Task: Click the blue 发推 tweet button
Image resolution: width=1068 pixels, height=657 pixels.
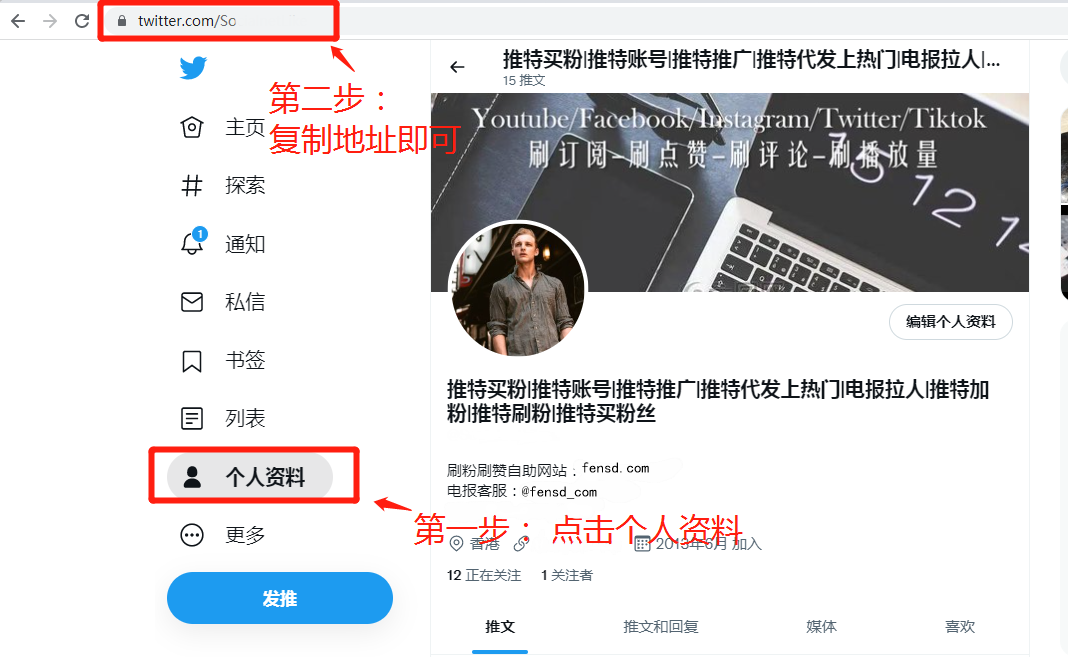Action: point(280,598)
